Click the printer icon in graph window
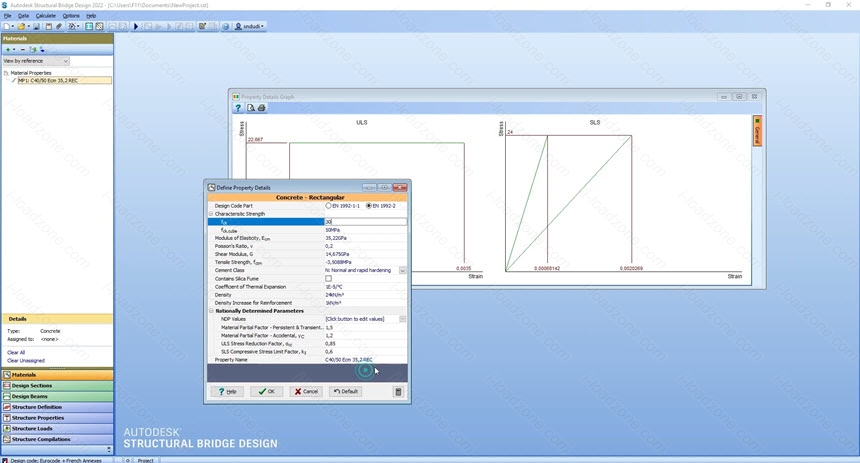This screenshot has height=463, width=860. coord(262,108)
